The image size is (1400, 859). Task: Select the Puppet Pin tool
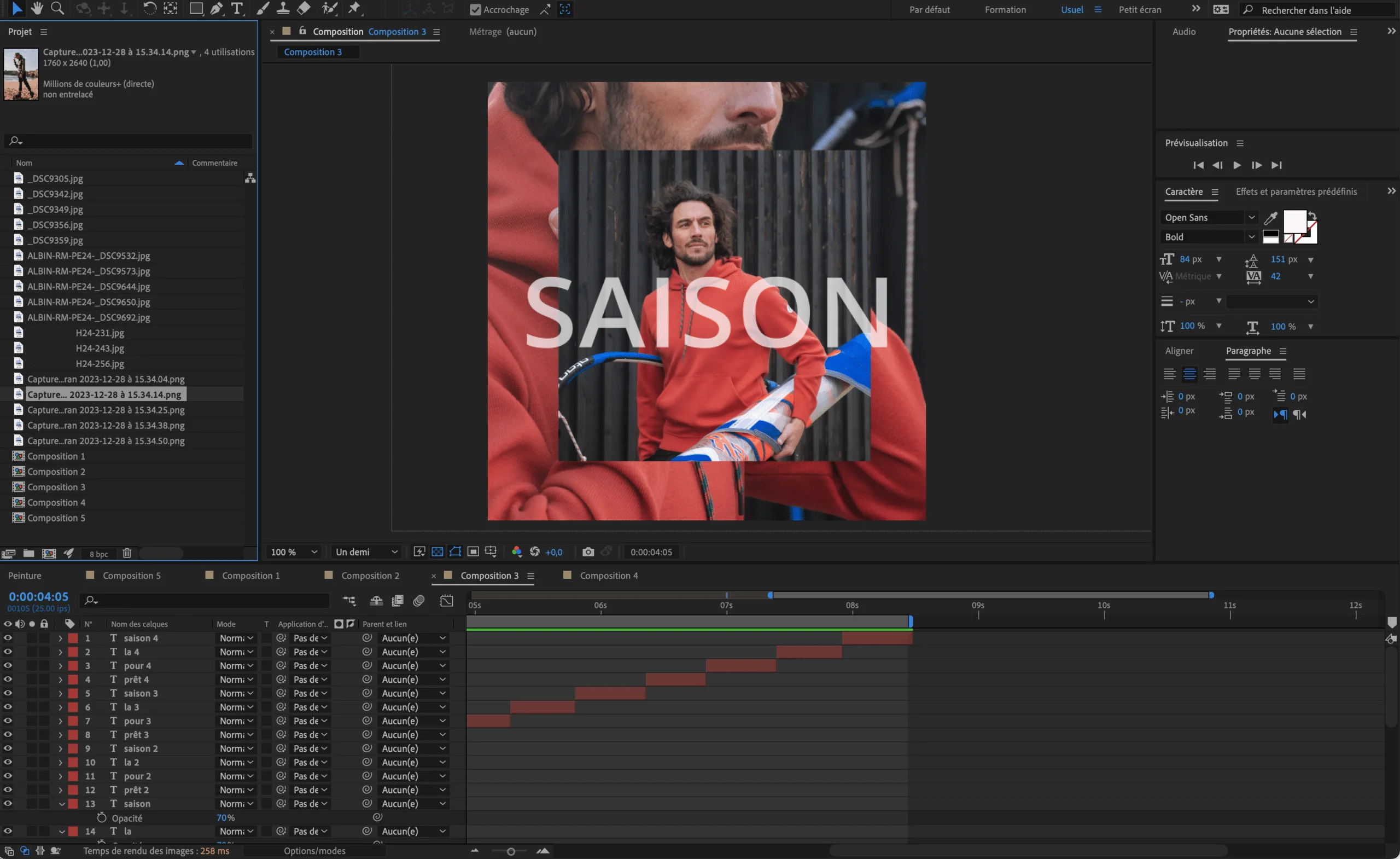tap(354, 9)
